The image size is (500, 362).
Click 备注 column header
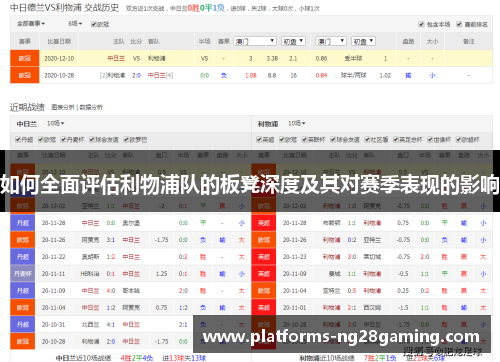468,41
